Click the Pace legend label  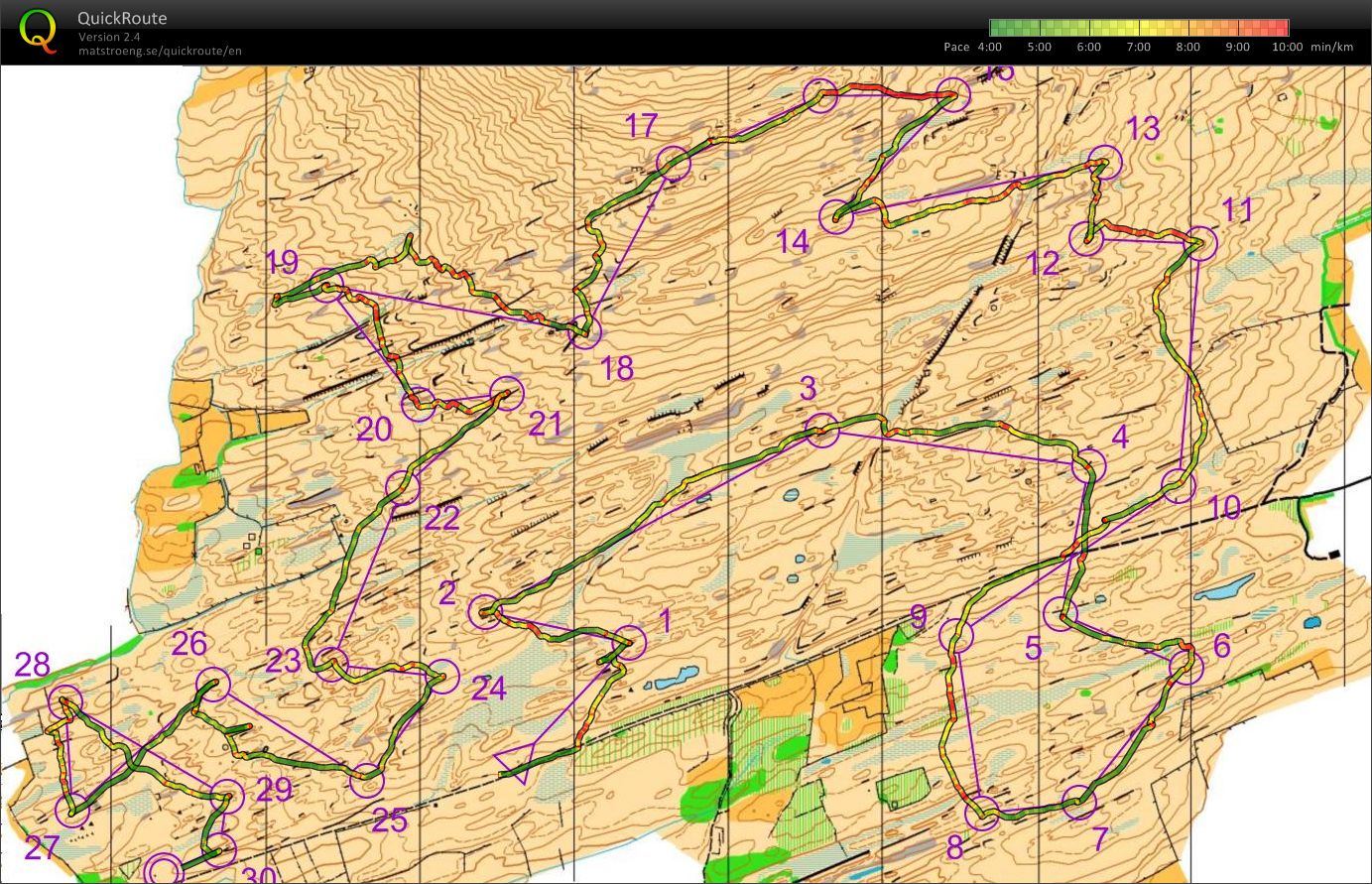956,47
